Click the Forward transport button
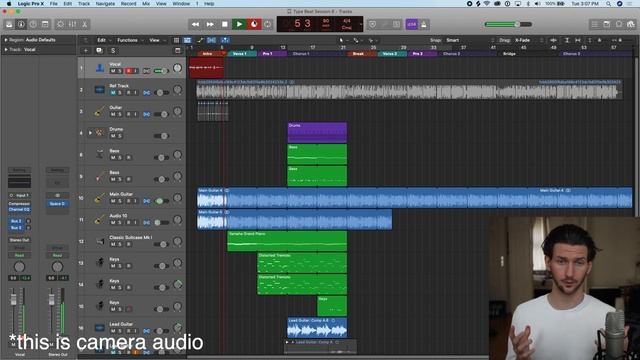 [x=210, y=24]
